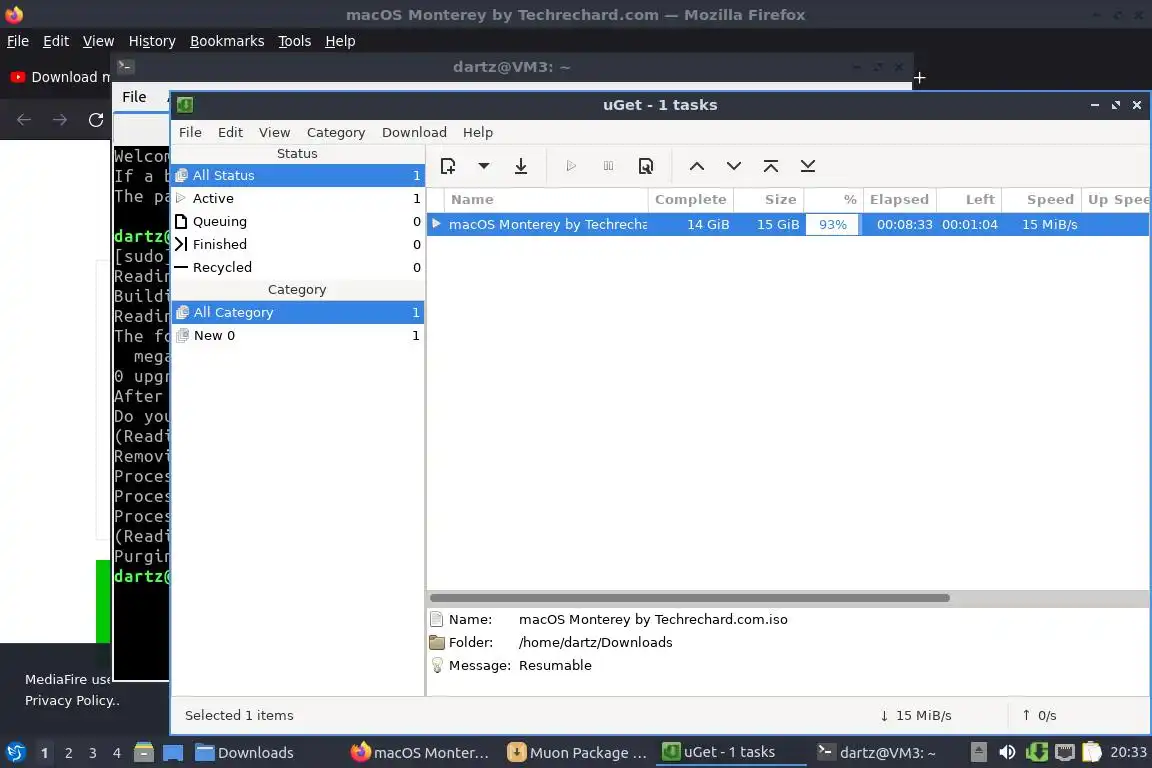Click the 00:08:33 elapsed time cell

pyautogui.click(x=904, y=225)
